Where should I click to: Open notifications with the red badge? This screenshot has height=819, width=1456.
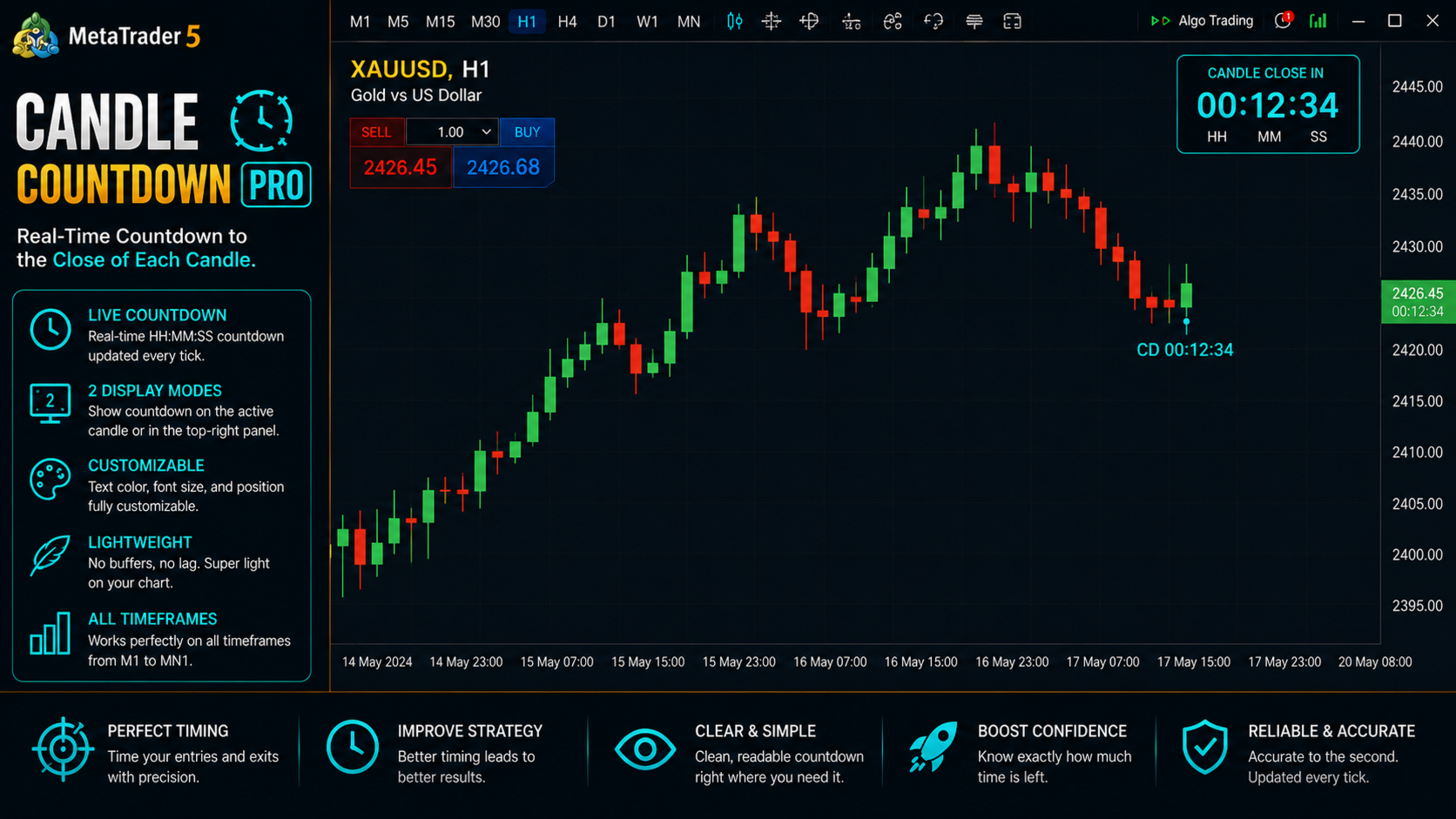(1283, 21)
